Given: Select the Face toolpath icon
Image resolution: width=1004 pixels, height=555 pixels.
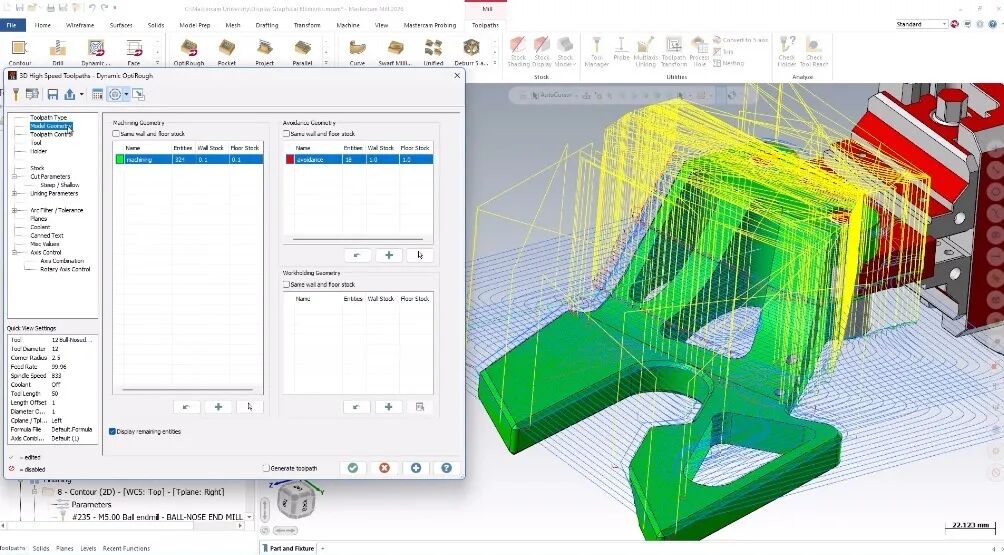Looking at the screenshot, I should [134, 52].
